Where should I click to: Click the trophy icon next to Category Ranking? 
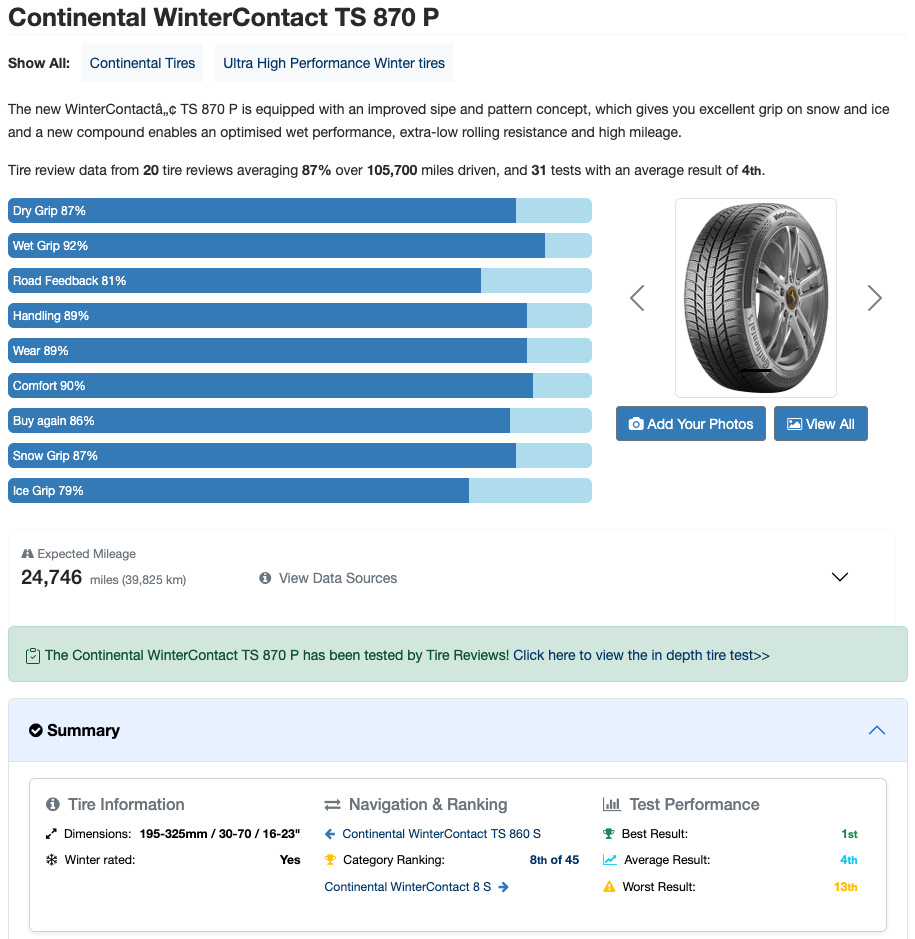(x=330, y=860)
